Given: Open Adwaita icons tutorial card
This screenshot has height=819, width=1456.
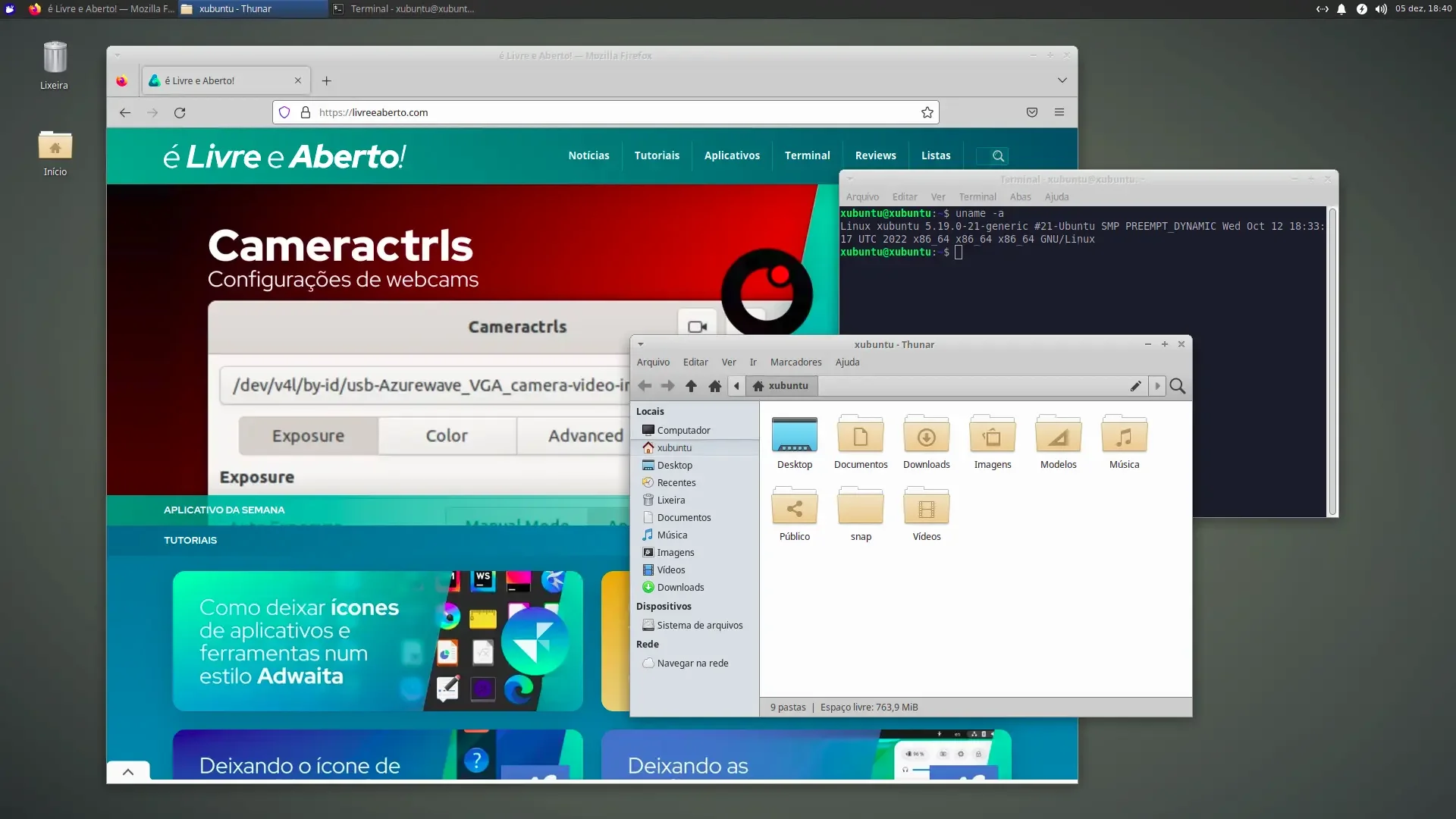Looking at the screenshot, I should click(378, 641).
